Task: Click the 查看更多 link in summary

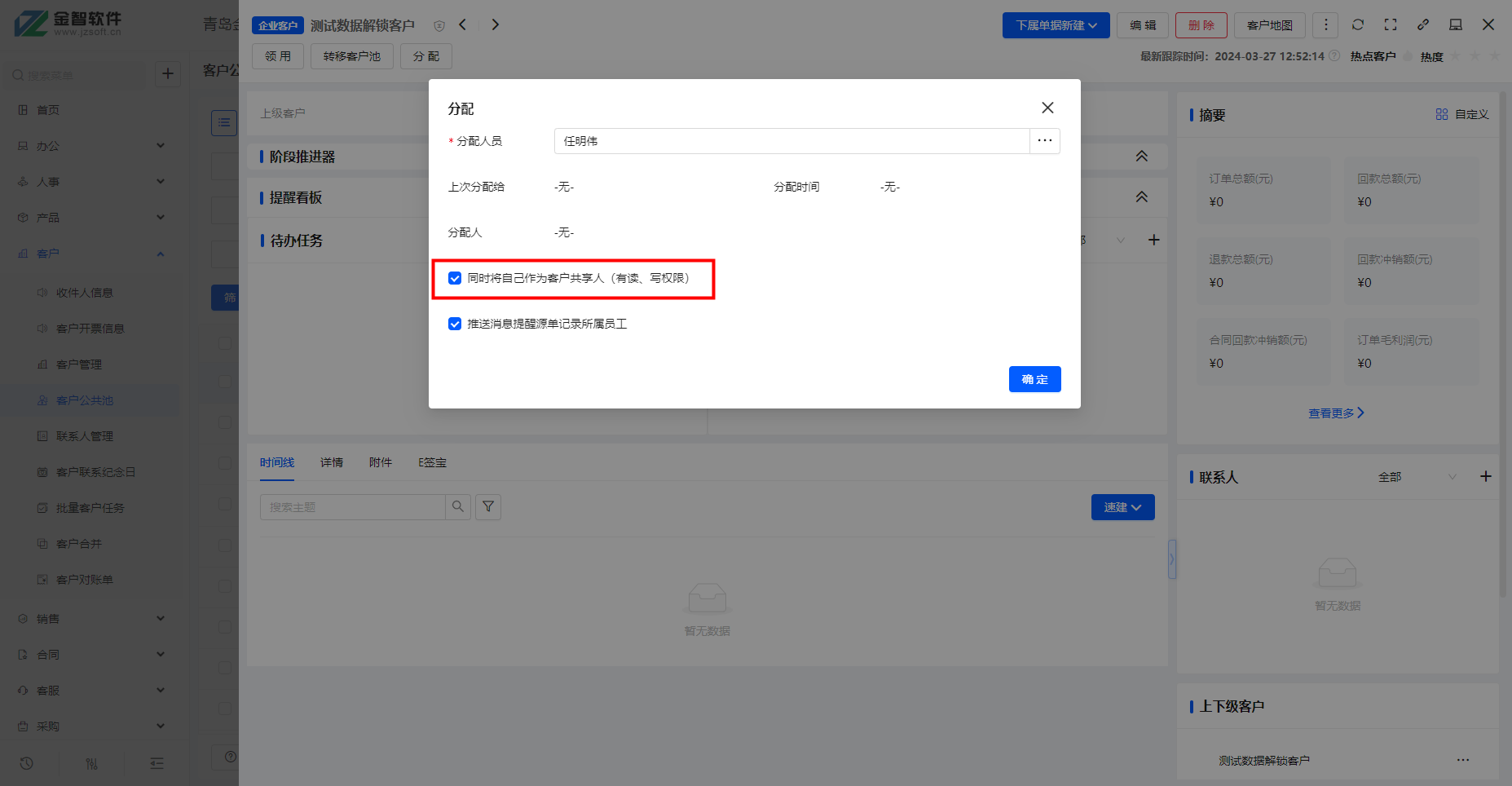Action: 1336,413
